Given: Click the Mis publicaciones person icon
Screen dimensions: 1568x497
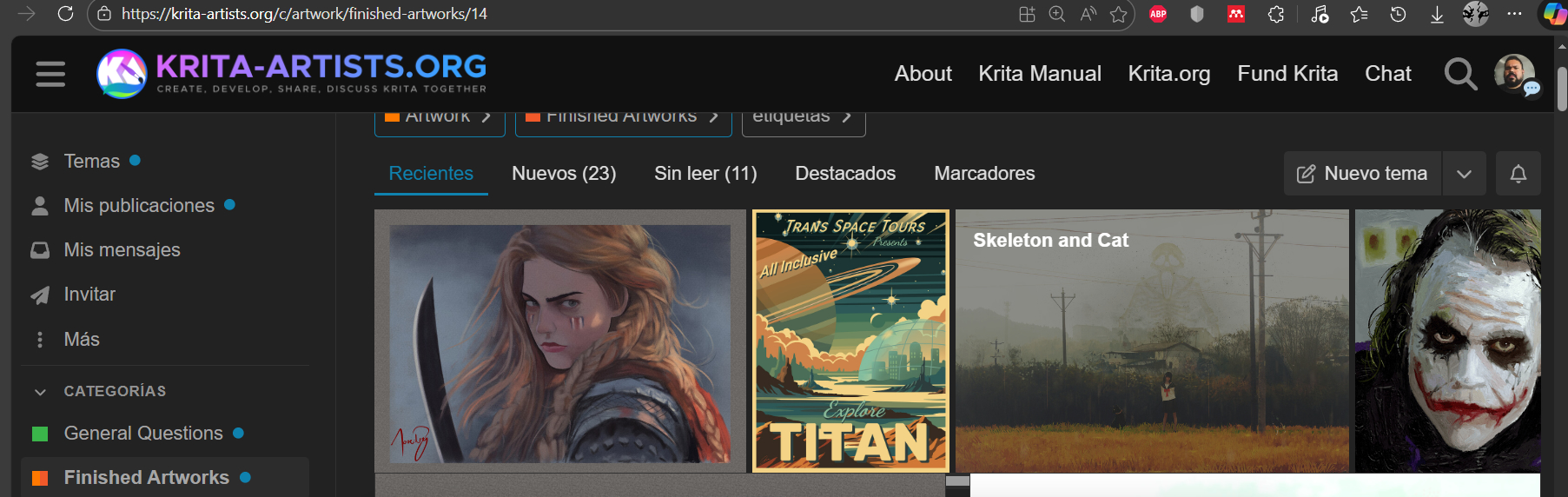Looking at the screenshot, I should click(40, 206).
